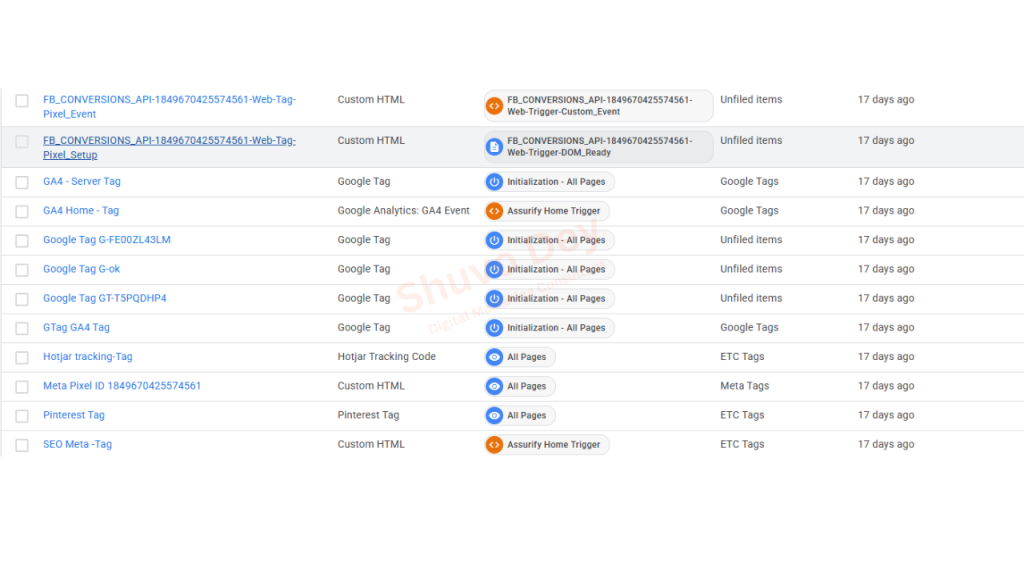Open Assurify Home Trigger in GA4 Home row
The image size is (1024, 576).
[x=547, y=211]
